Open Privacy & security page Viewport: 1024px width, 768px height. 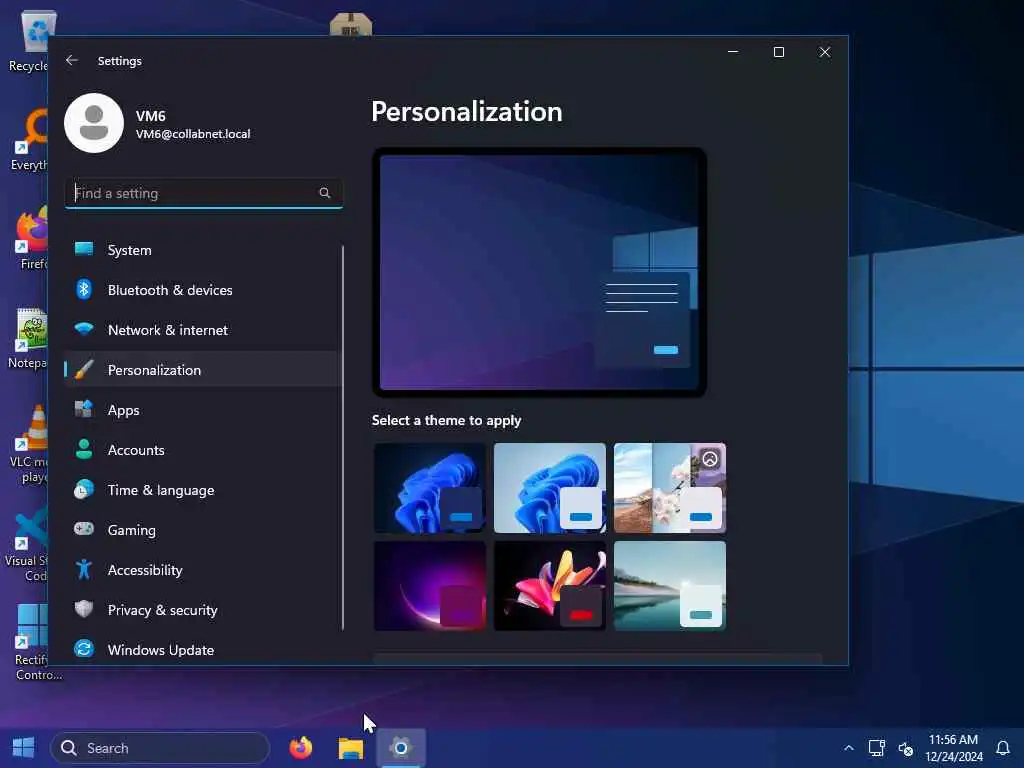202,609
